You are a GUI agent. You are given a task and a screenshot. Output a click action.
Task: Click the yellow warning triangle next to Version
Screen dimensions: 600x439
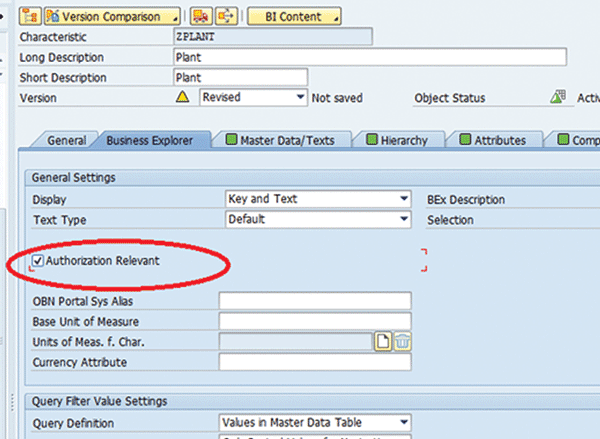point(182,98)
